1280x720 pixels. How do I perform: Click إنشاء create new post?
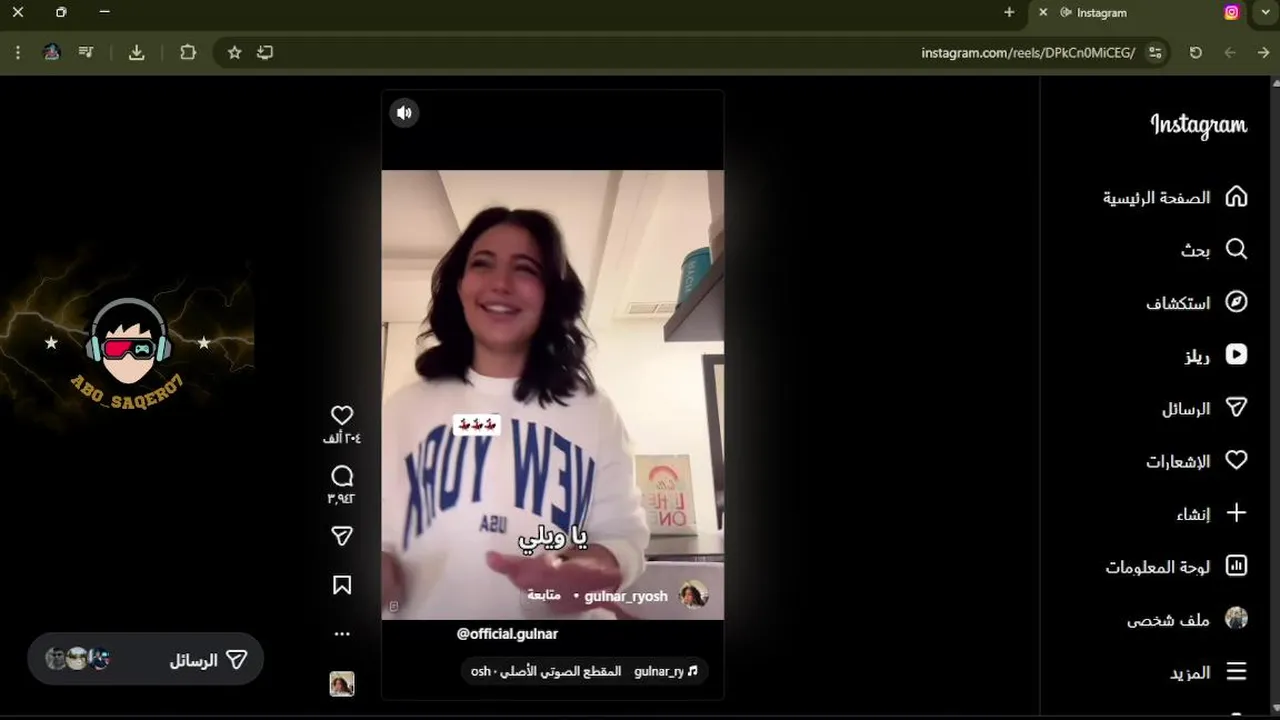[1211, 513]
